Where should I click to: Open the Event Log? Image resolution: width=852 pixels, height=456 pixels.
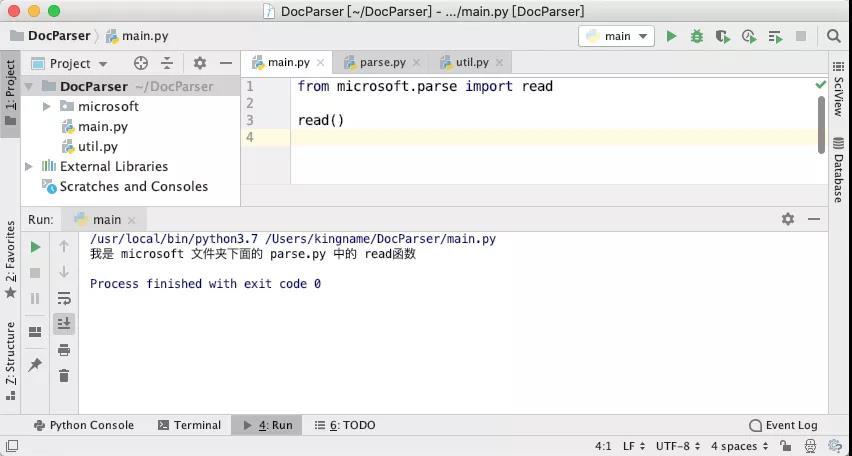coord(783,426)
